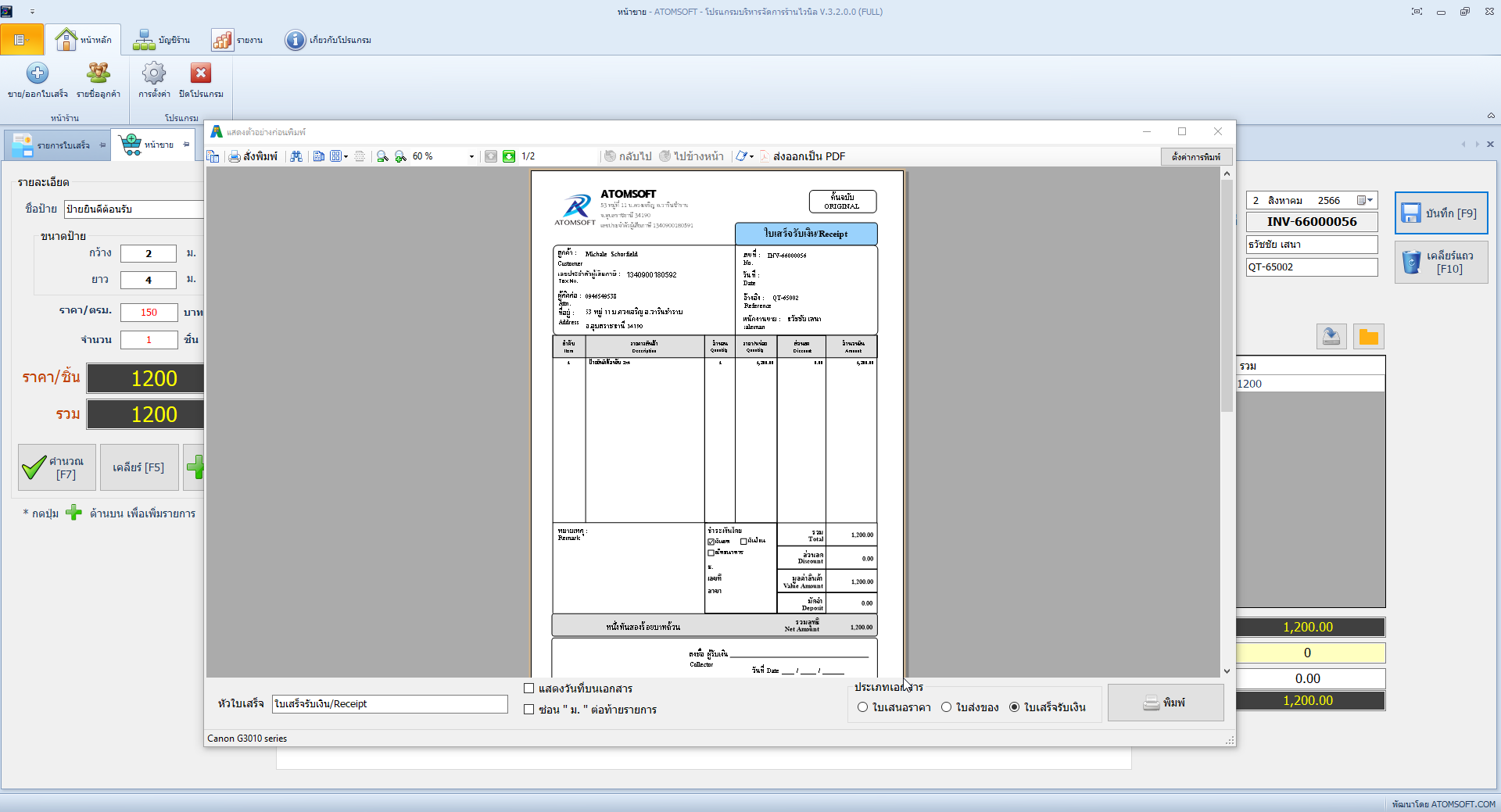The height and width of the screenshot is (812, 1501).
Task: Click the pin icon on รายการใบเสร็จ tab
Action: 102,145
